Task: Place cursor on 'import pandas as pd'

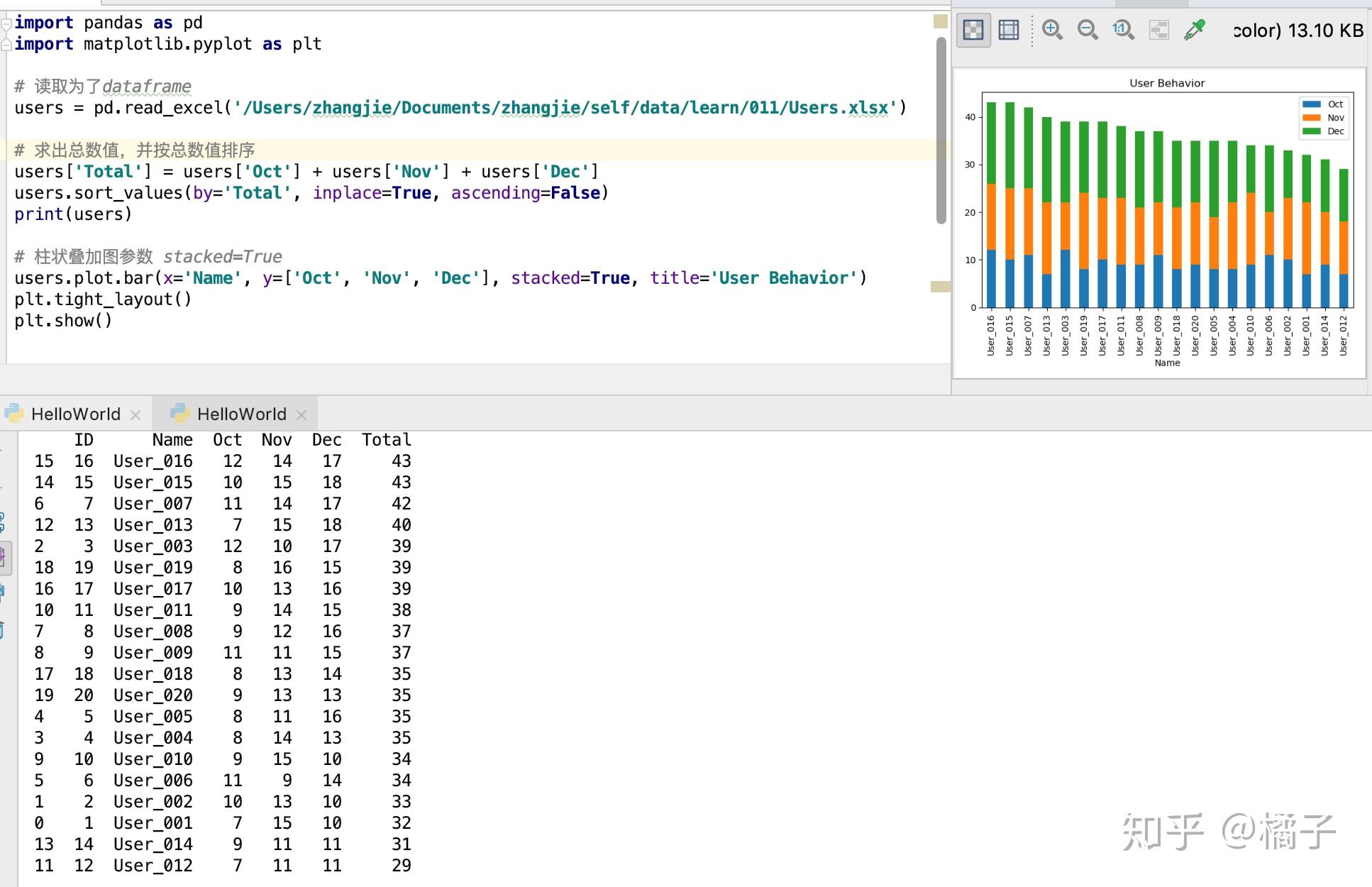Action: point(109,23)
